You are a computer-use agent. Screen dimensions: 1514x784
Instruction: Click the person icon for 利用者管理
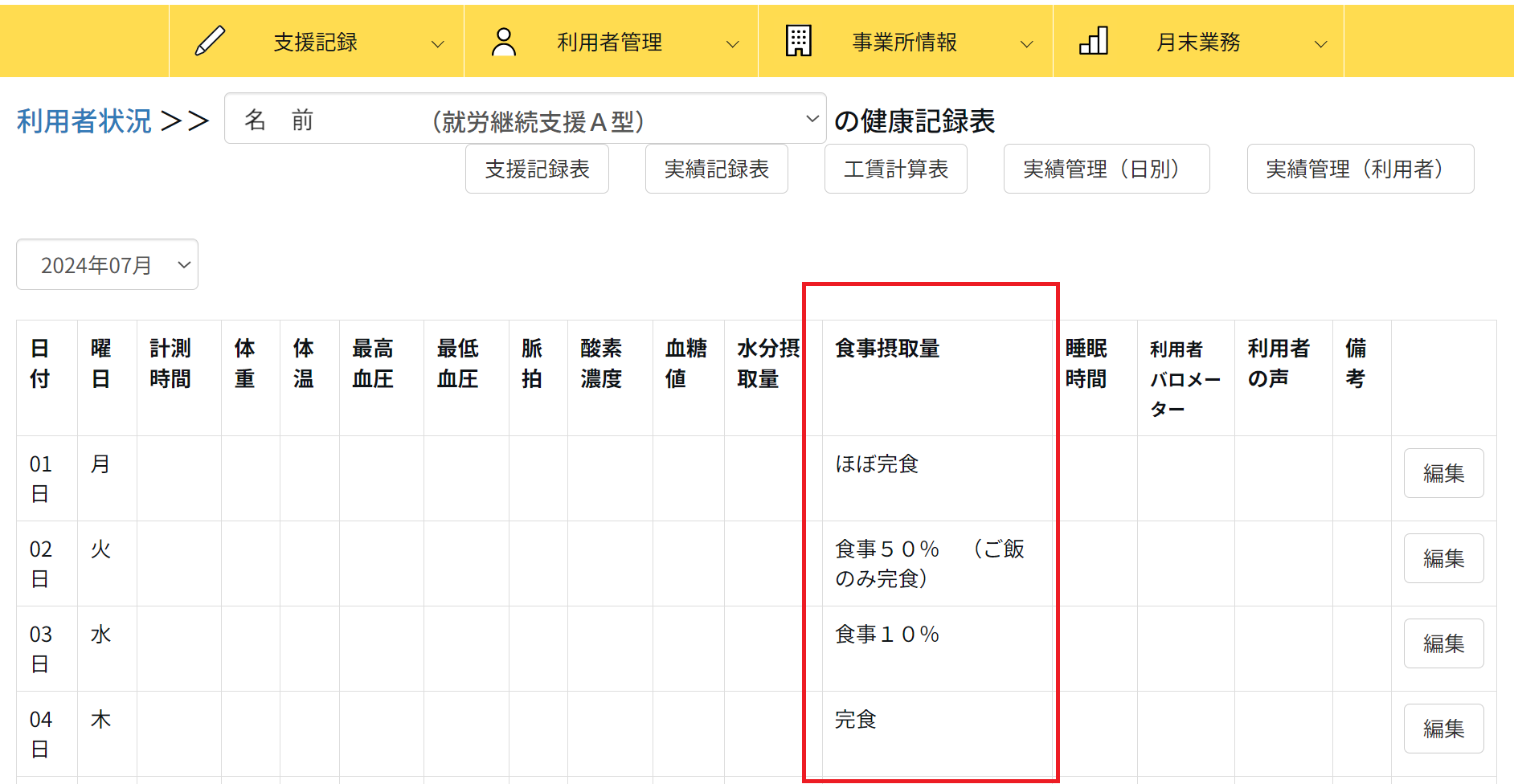504,42
